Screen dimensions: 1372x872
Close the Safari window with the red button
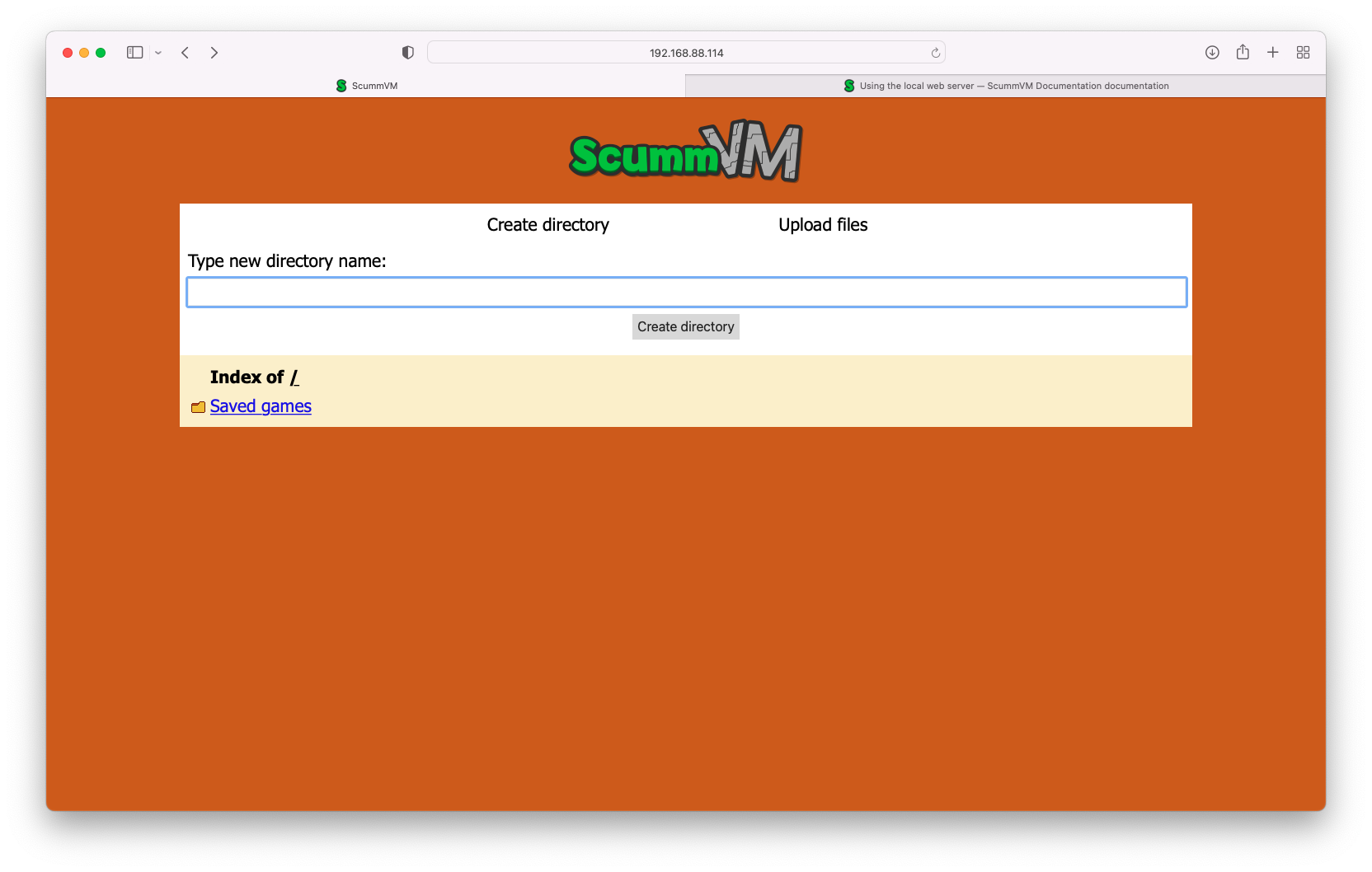tap(68, 53)
